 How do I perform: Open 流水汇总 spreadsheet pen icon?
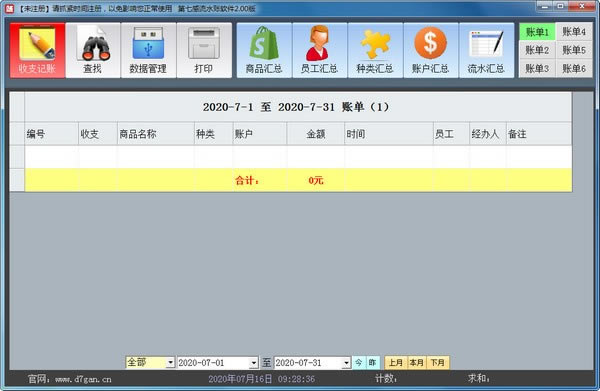click(486, 43)
